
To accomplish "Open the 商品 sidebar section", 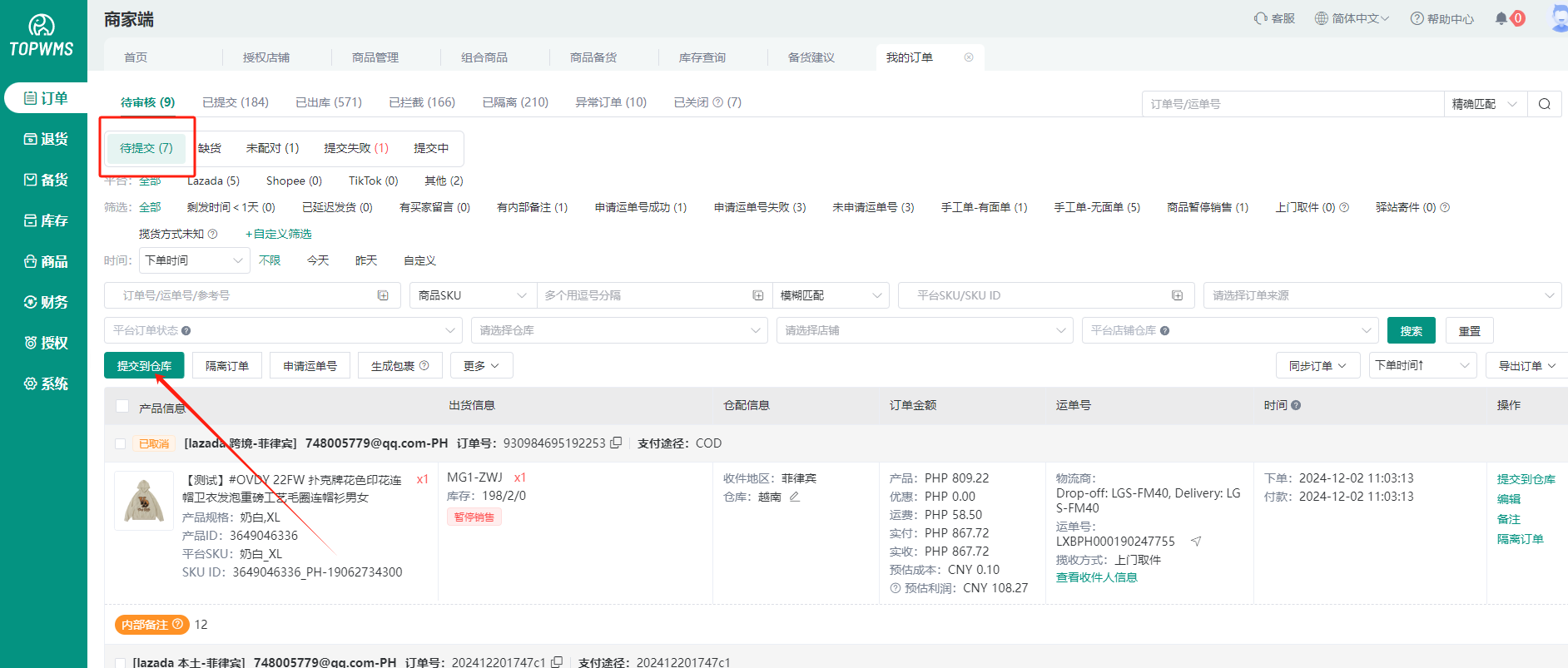I will (46, 261).
